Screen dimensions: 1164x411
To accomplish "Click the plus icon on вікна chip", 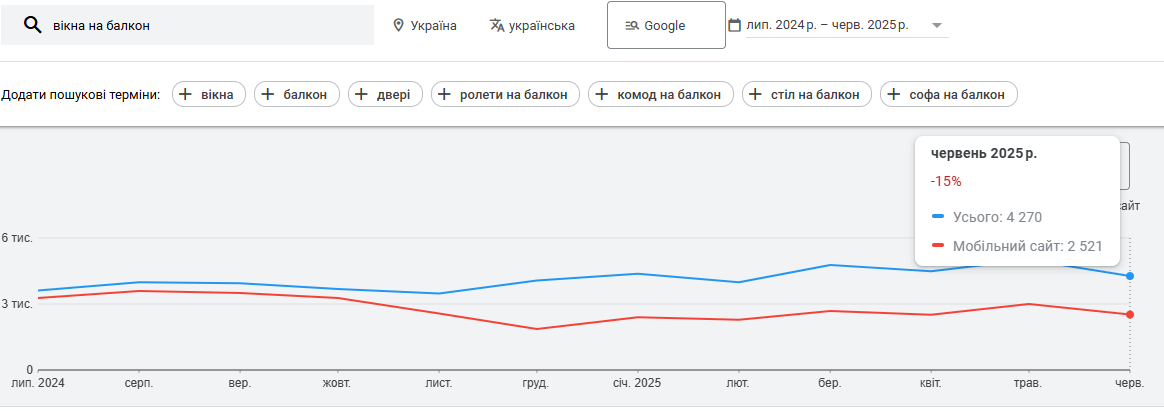I will (186, 94).
